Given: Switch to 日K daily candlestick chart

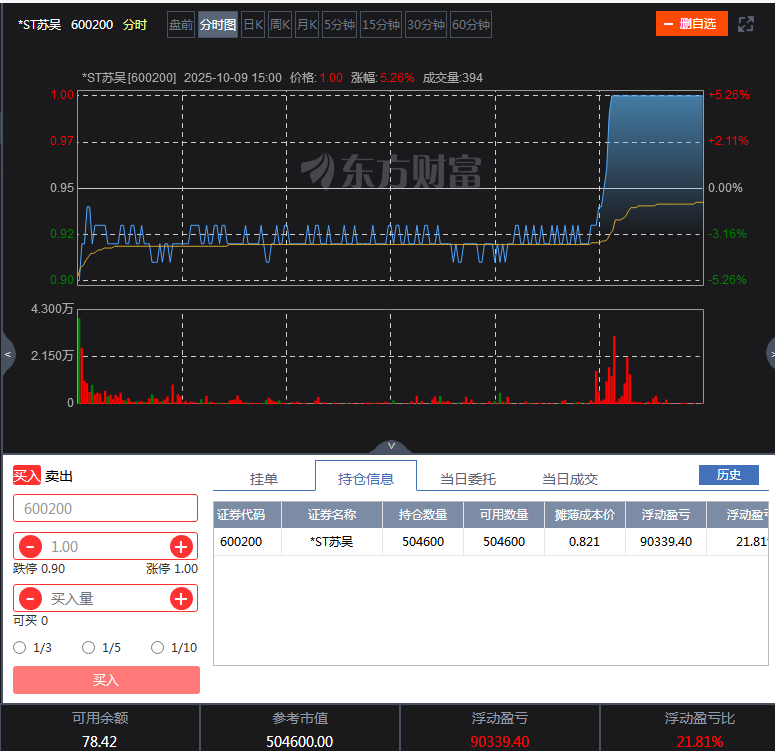Looking at the screenshot, I should 254,25.
